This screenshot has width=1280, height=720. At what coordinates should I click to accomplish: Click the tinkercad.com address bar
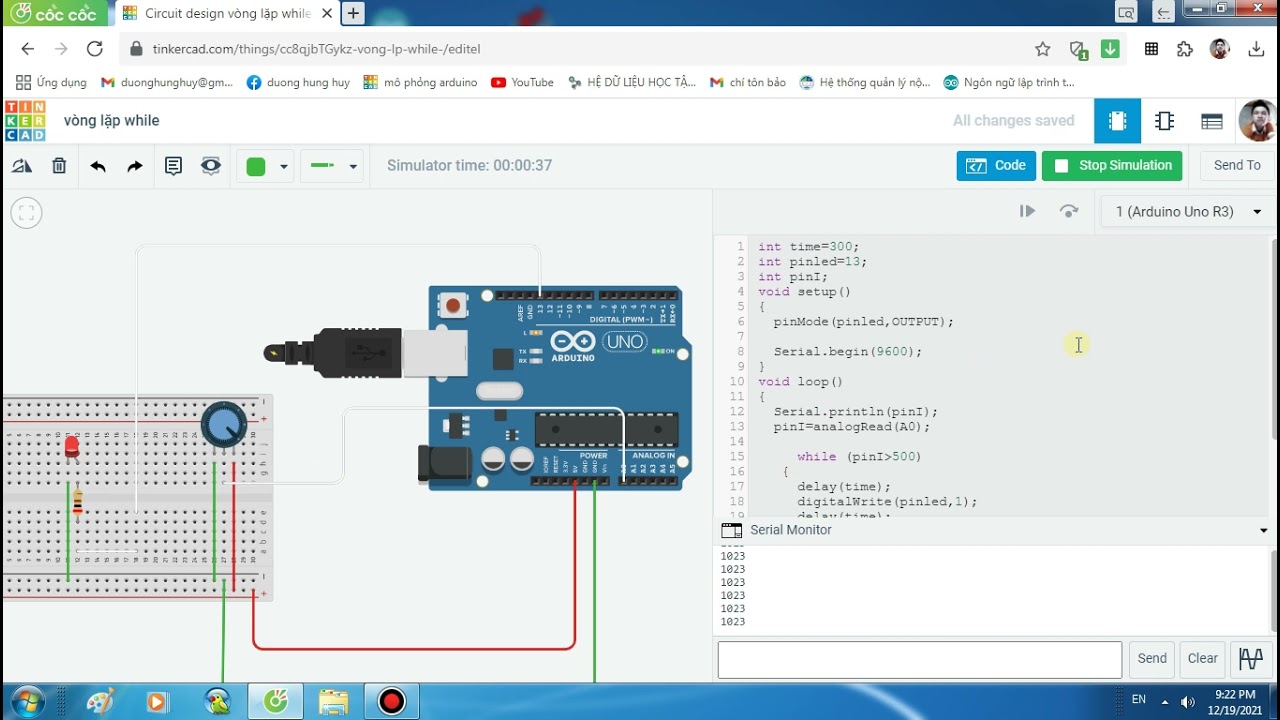[x=316, y=49]
